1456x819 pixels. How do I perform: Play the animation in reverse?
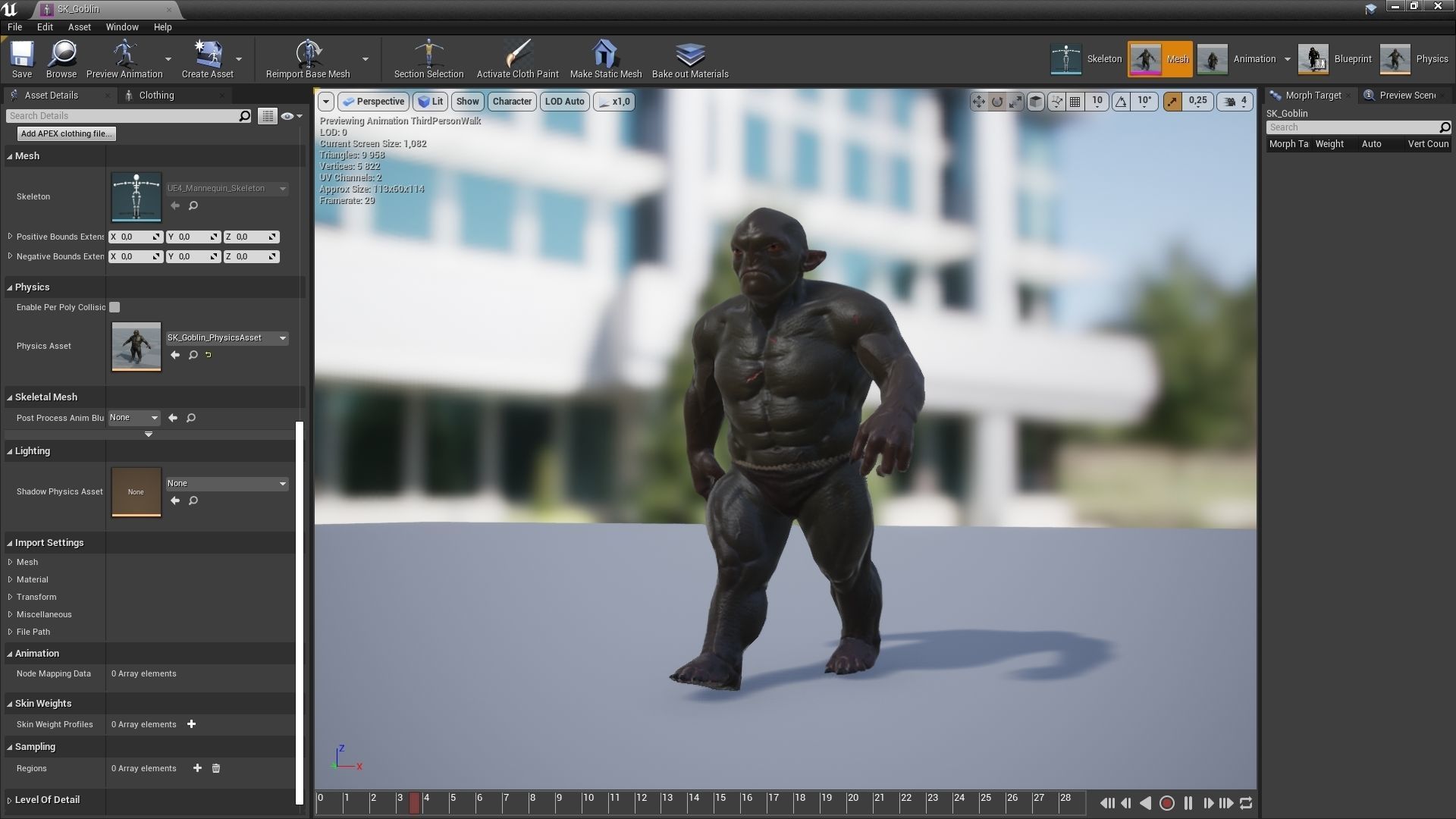click(1146, 803)
